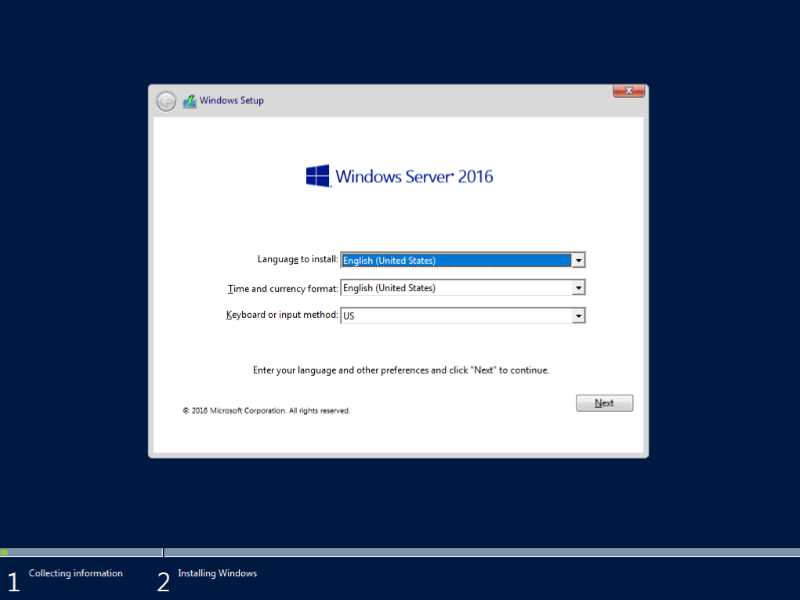The height and width of the screenshot is (600, 800).
Task: Click the 'Enter your language and other preferences' text
Action: pos(401,370)
